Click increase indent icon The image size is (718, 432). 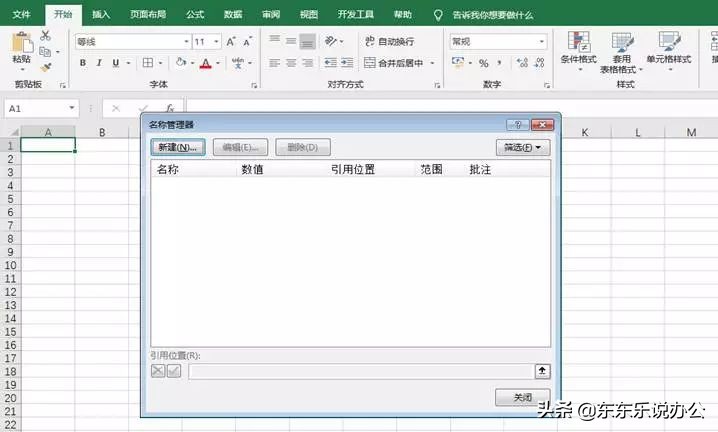pos(347,63)
